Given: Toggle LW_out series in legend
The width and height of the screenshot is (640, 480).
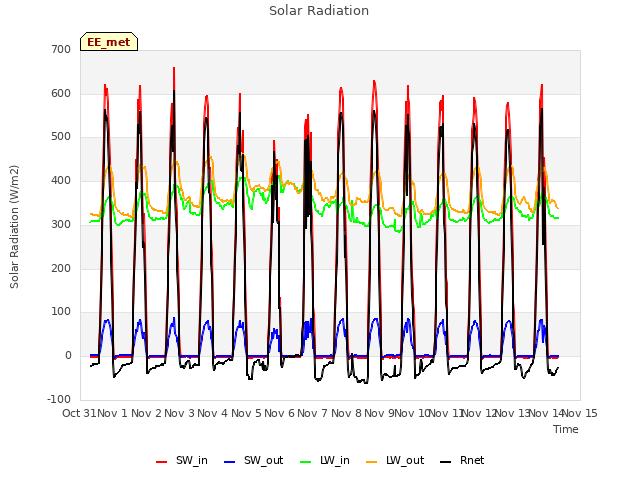Looking at the screenshot, I should point(395,461).
